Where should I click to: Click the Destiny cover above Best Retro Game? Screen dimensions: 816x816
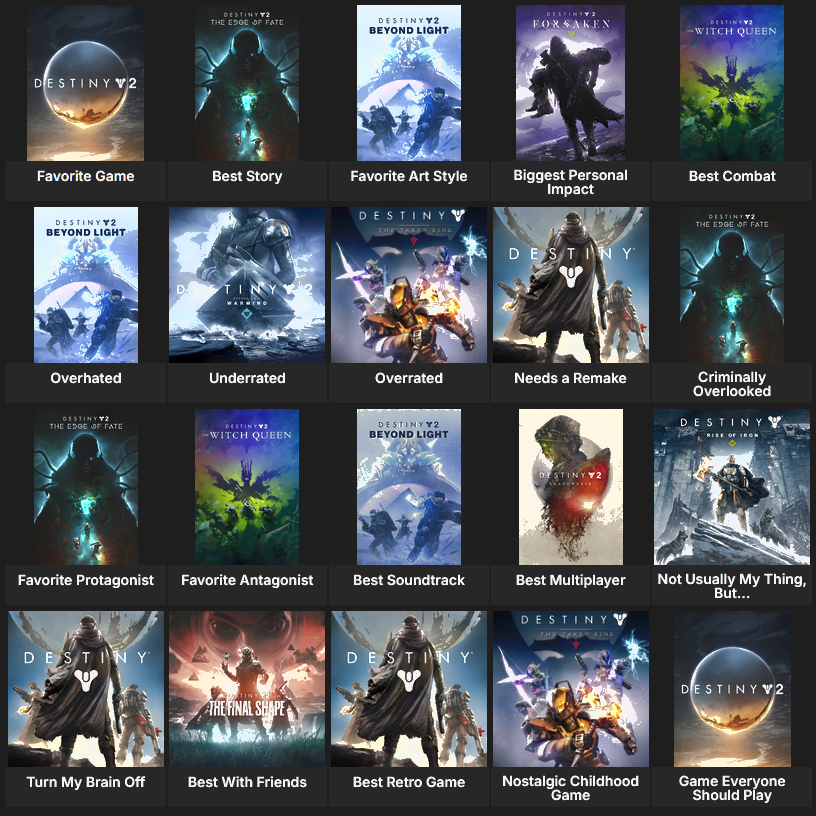click(x=409, y=688)
